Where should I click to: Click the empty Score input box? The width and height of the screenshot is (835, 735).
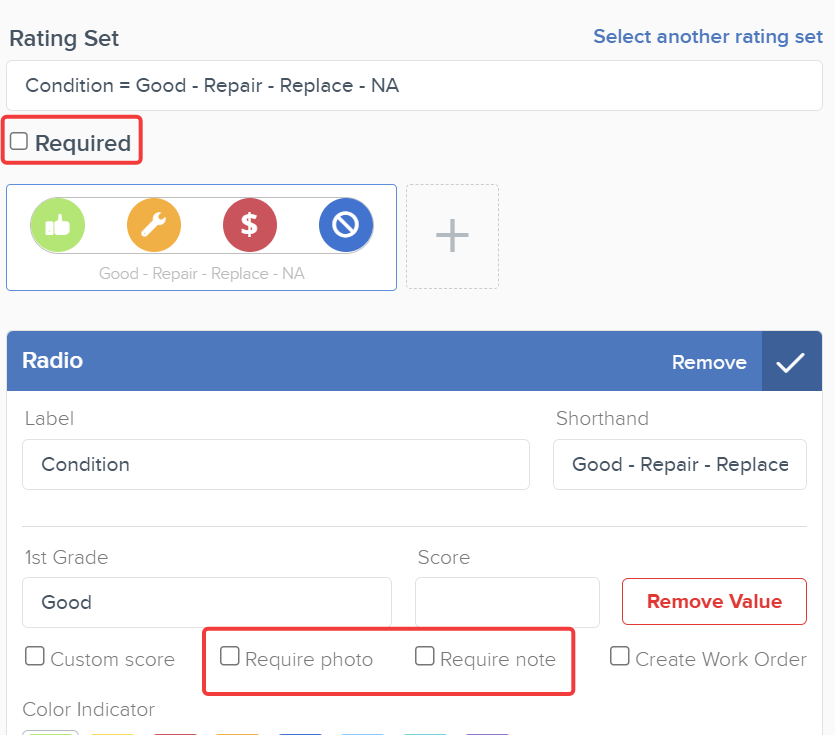coord(507,602)
